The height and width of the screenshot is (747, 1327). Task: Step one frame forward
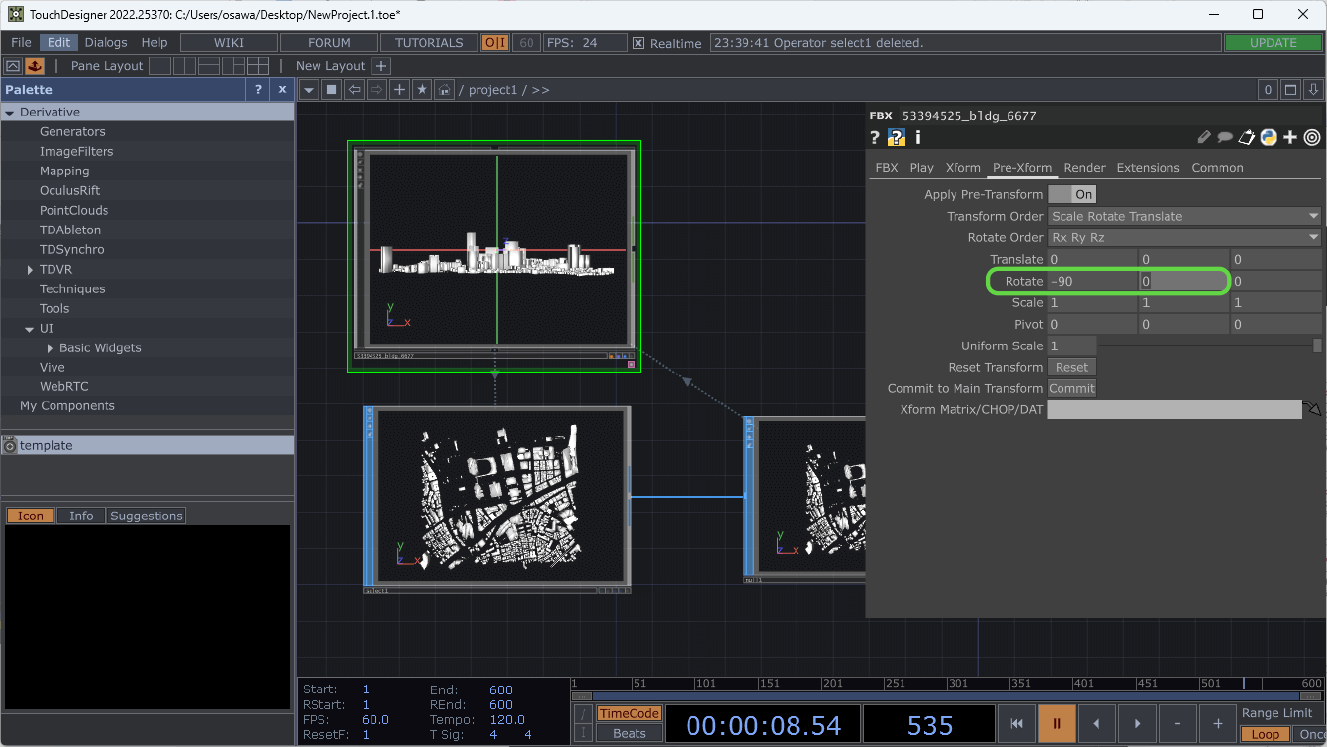(1137, 723)
